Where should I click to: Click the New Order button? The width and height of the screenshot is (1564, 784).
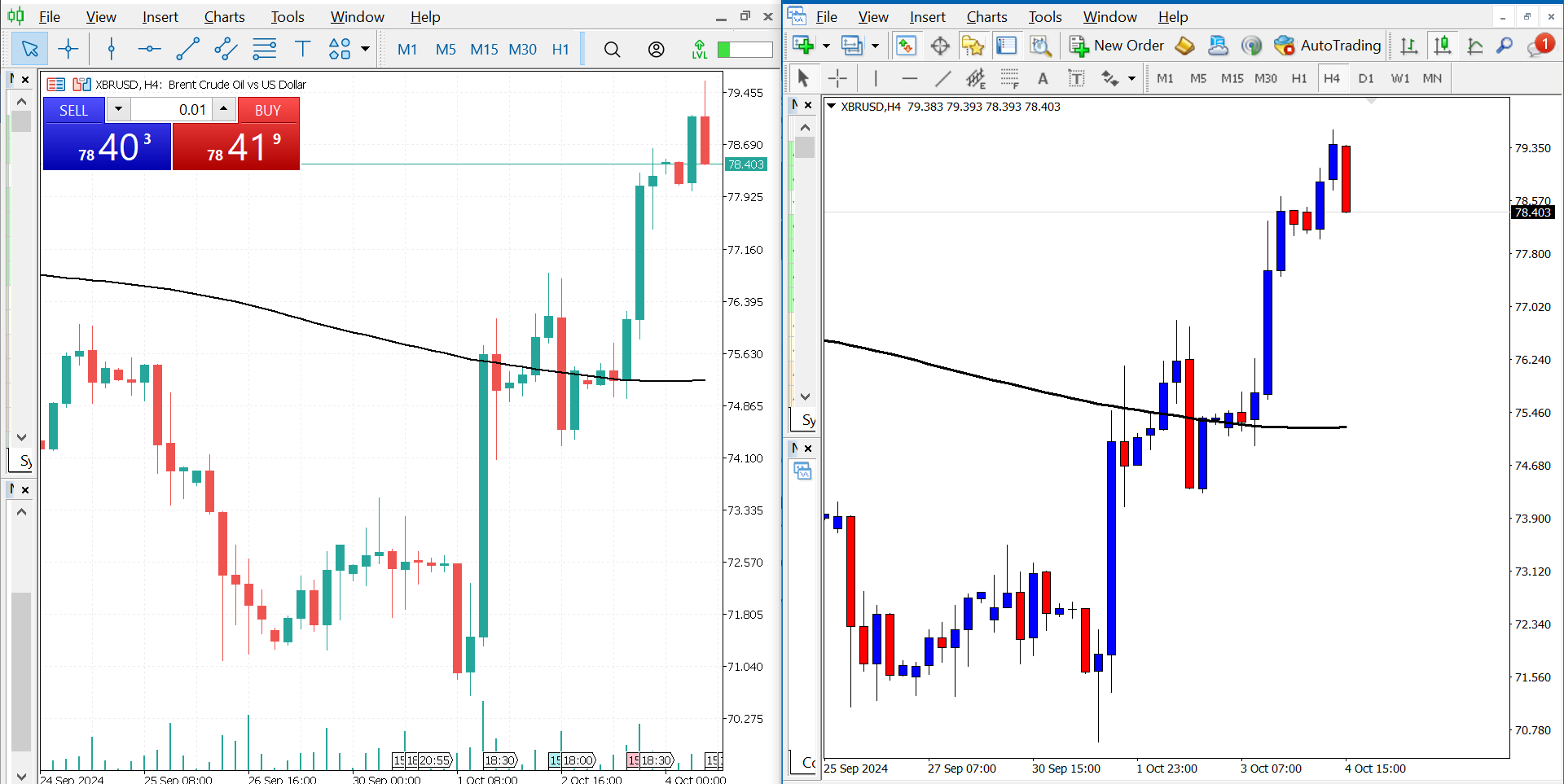1117,46
